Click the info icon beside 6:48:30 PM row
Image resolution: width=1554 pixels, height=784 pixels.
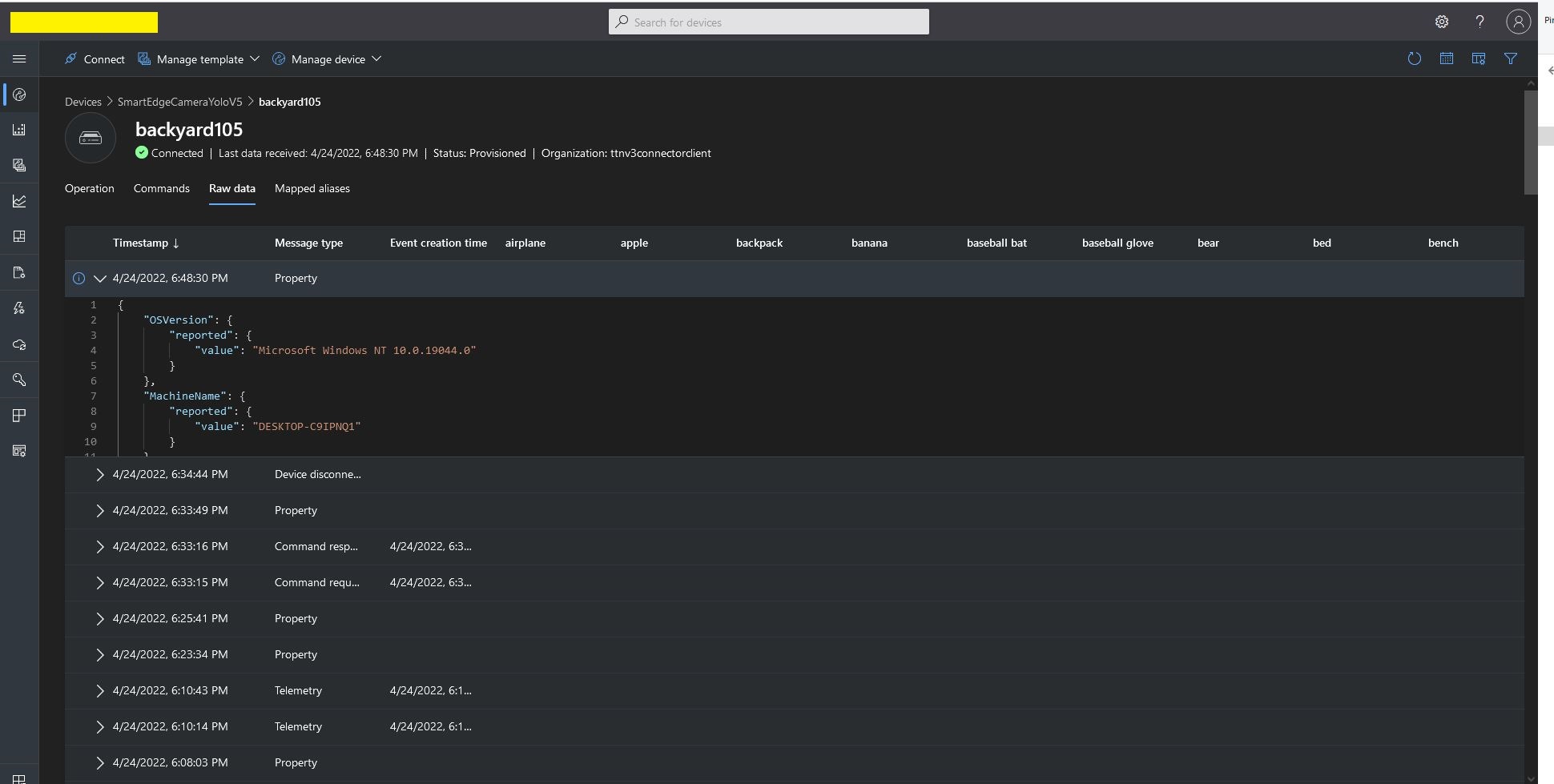pos(79,279)
